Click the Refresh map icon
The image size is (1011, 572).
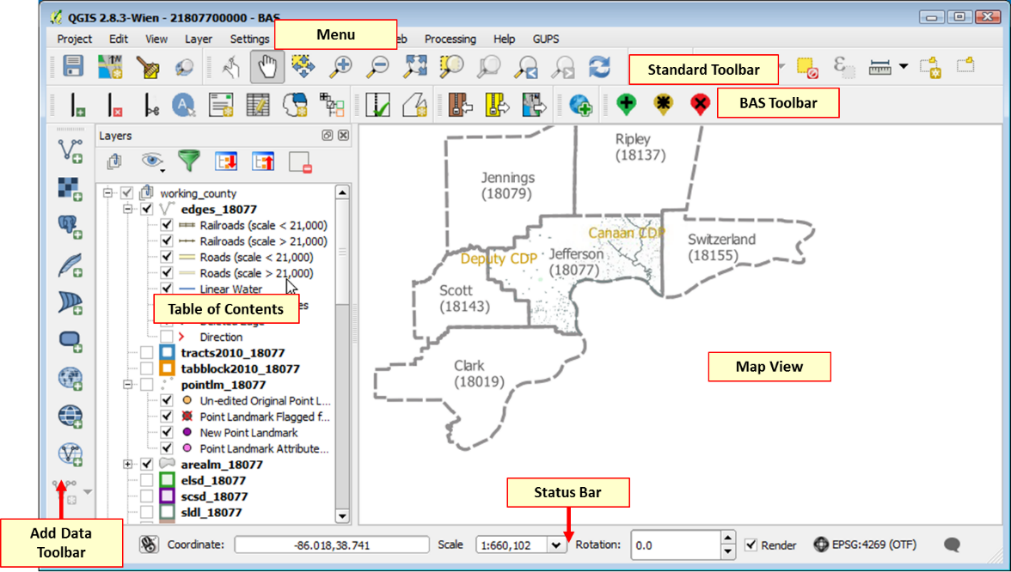(x=599, y=67)
